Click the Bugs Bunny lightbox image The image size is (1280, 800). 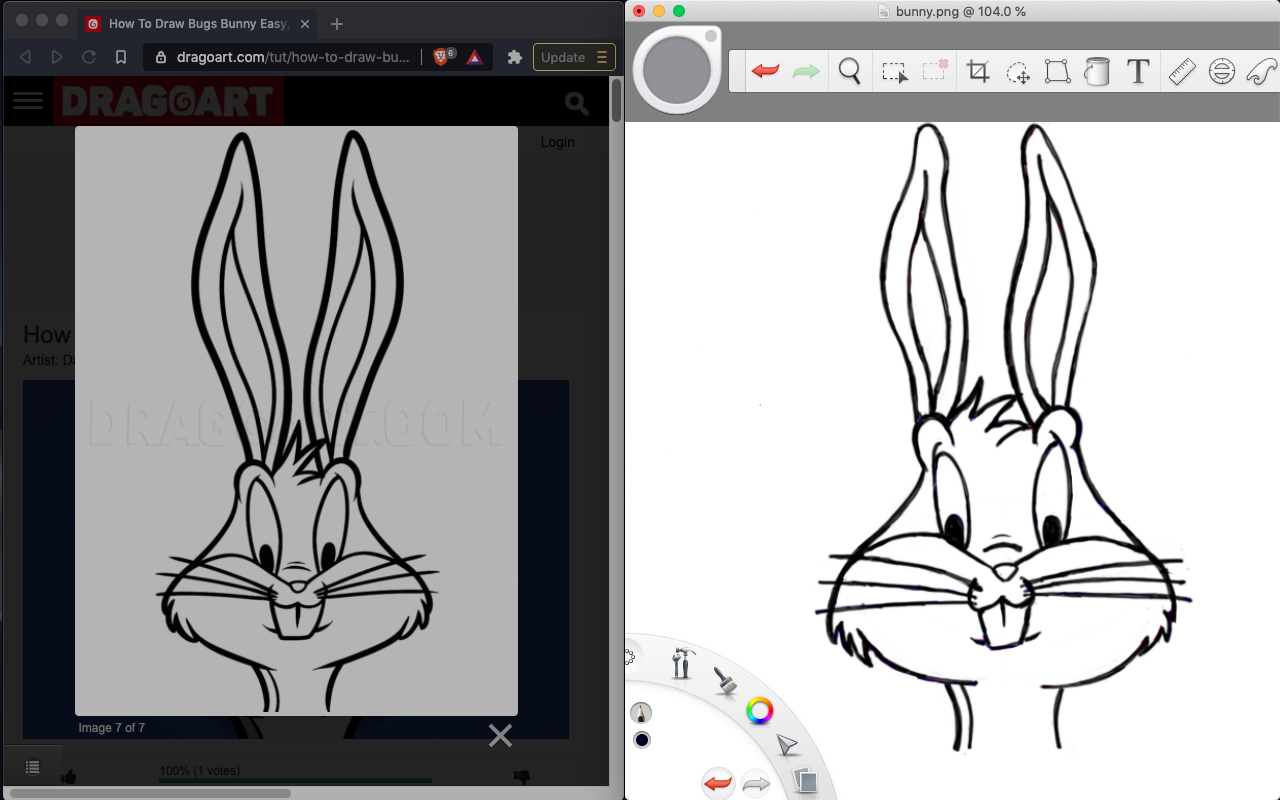click(296, 420)
